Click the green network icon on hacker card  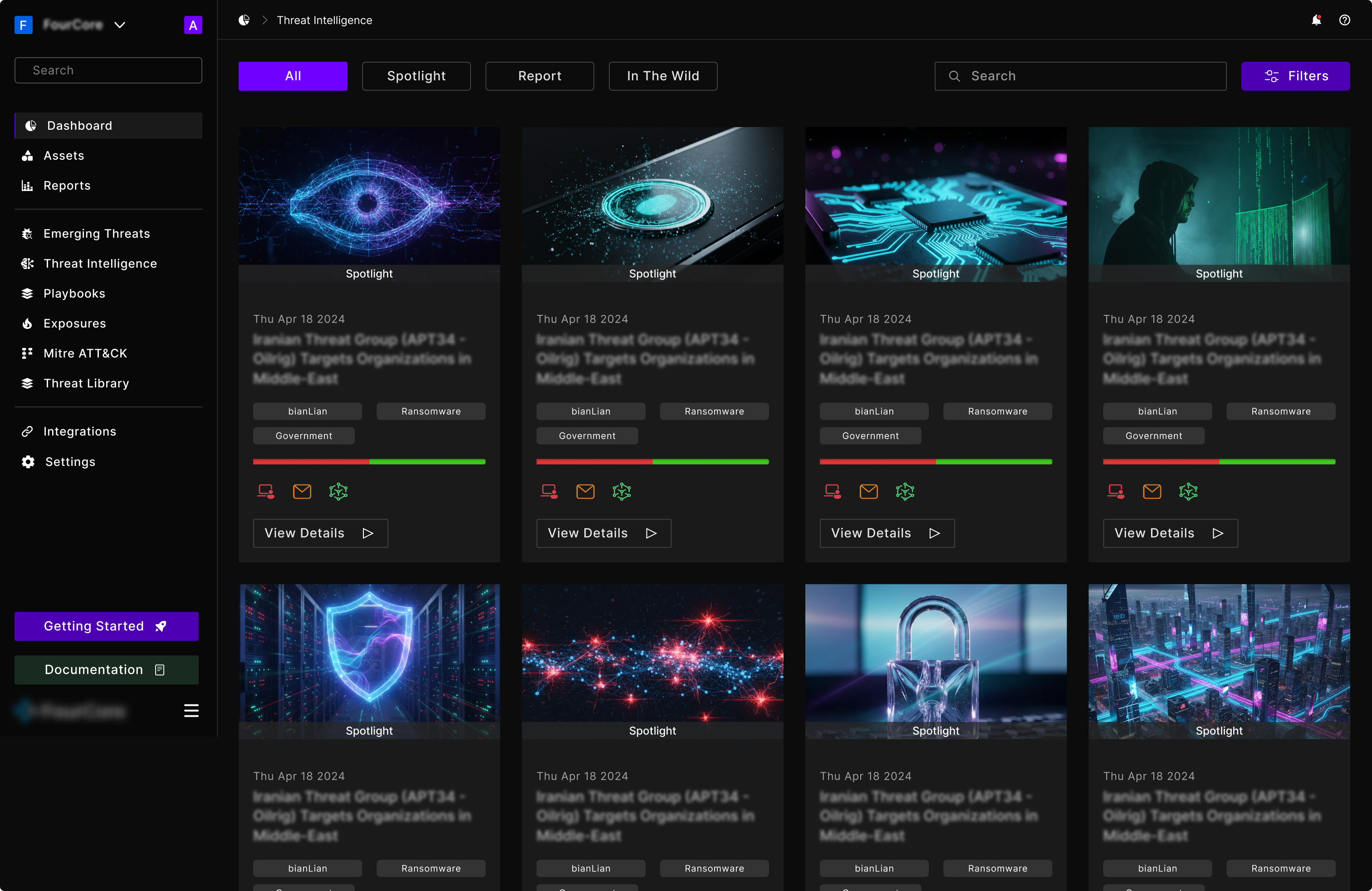coord(1189,491)
